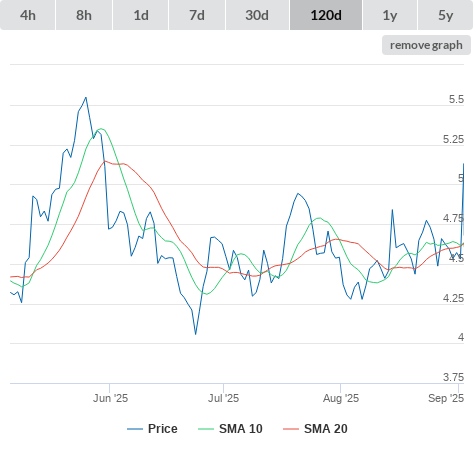Click the Sep '25 axis label
474x455 pixels.
coord(446,398)
